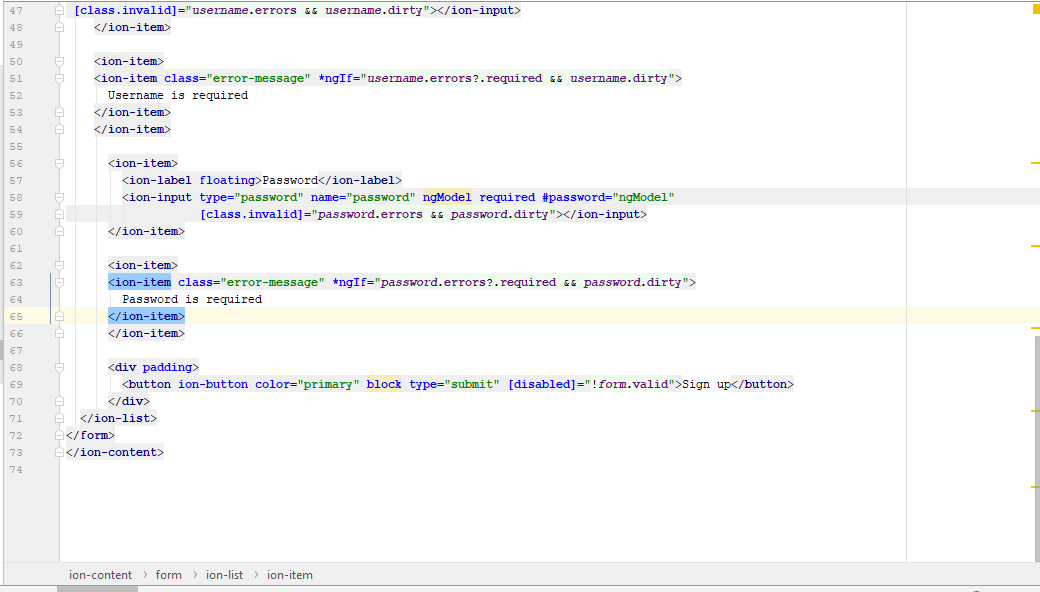The image size is (1040, 592).
Task: Select form in the breadcrumb bar
Action: coord(169,575)
